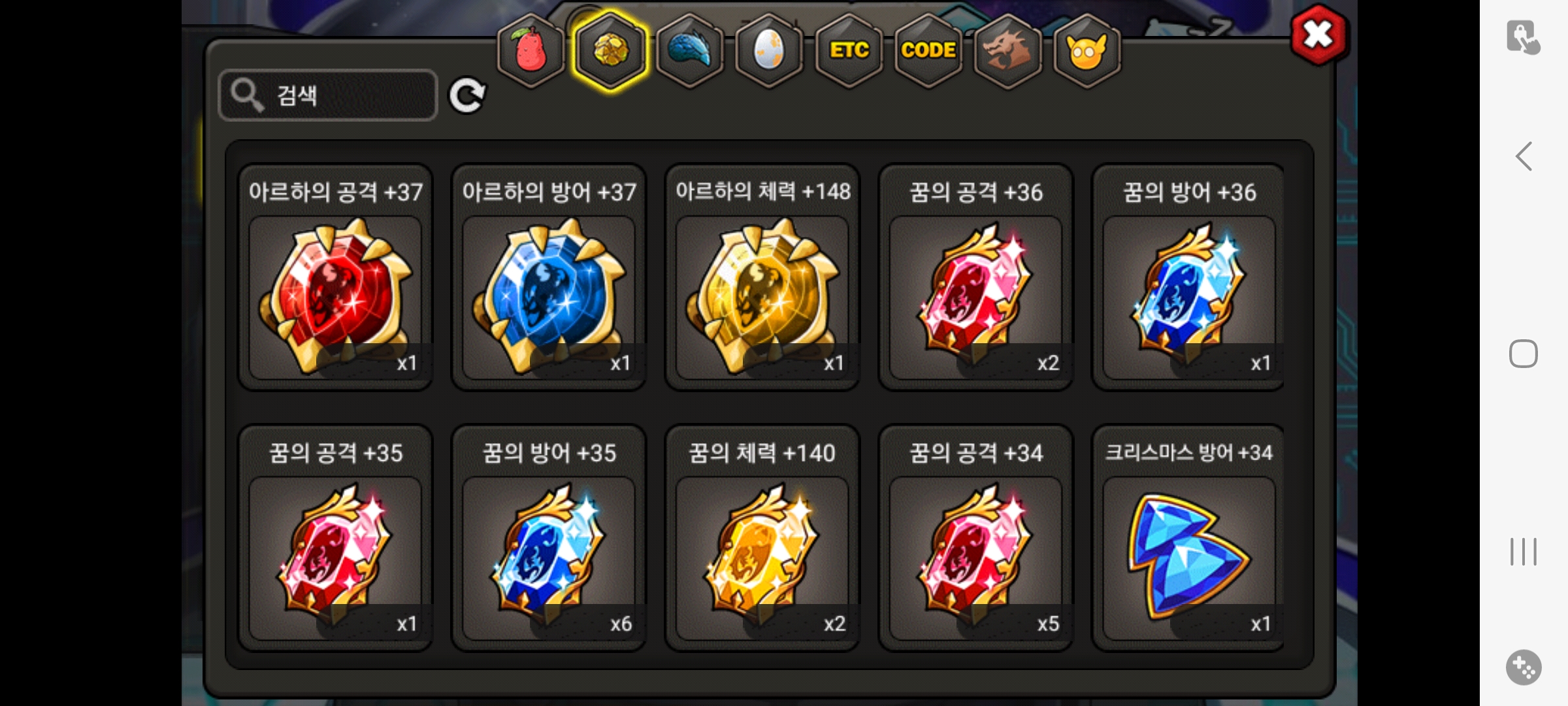Screen dimensions: 1568x706
Task: Open the blue dragon scale tab
Action: [x=690, y=50]
